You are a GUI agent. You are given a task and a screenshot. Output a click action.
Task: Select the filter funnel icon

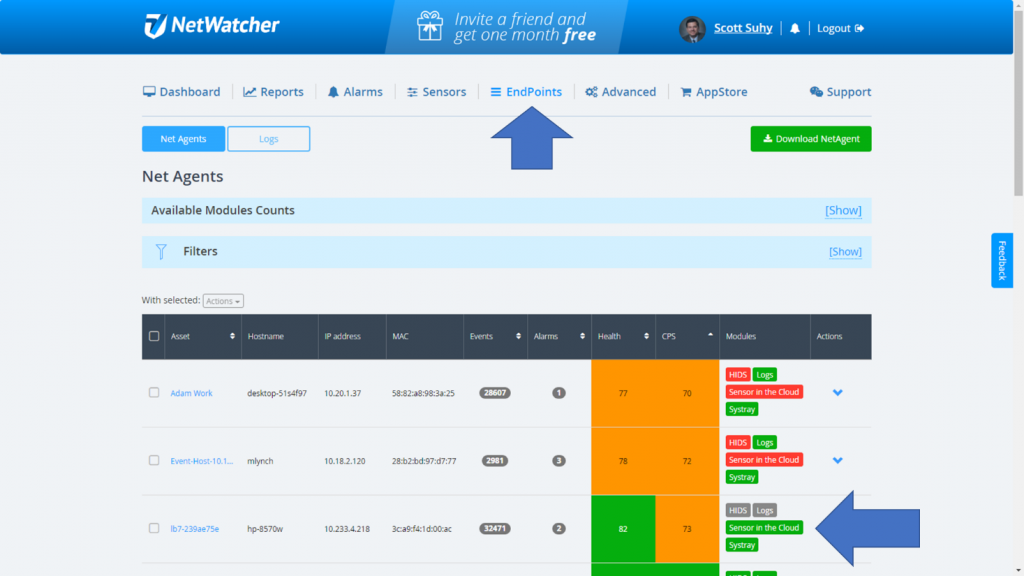tap(161, 251)
